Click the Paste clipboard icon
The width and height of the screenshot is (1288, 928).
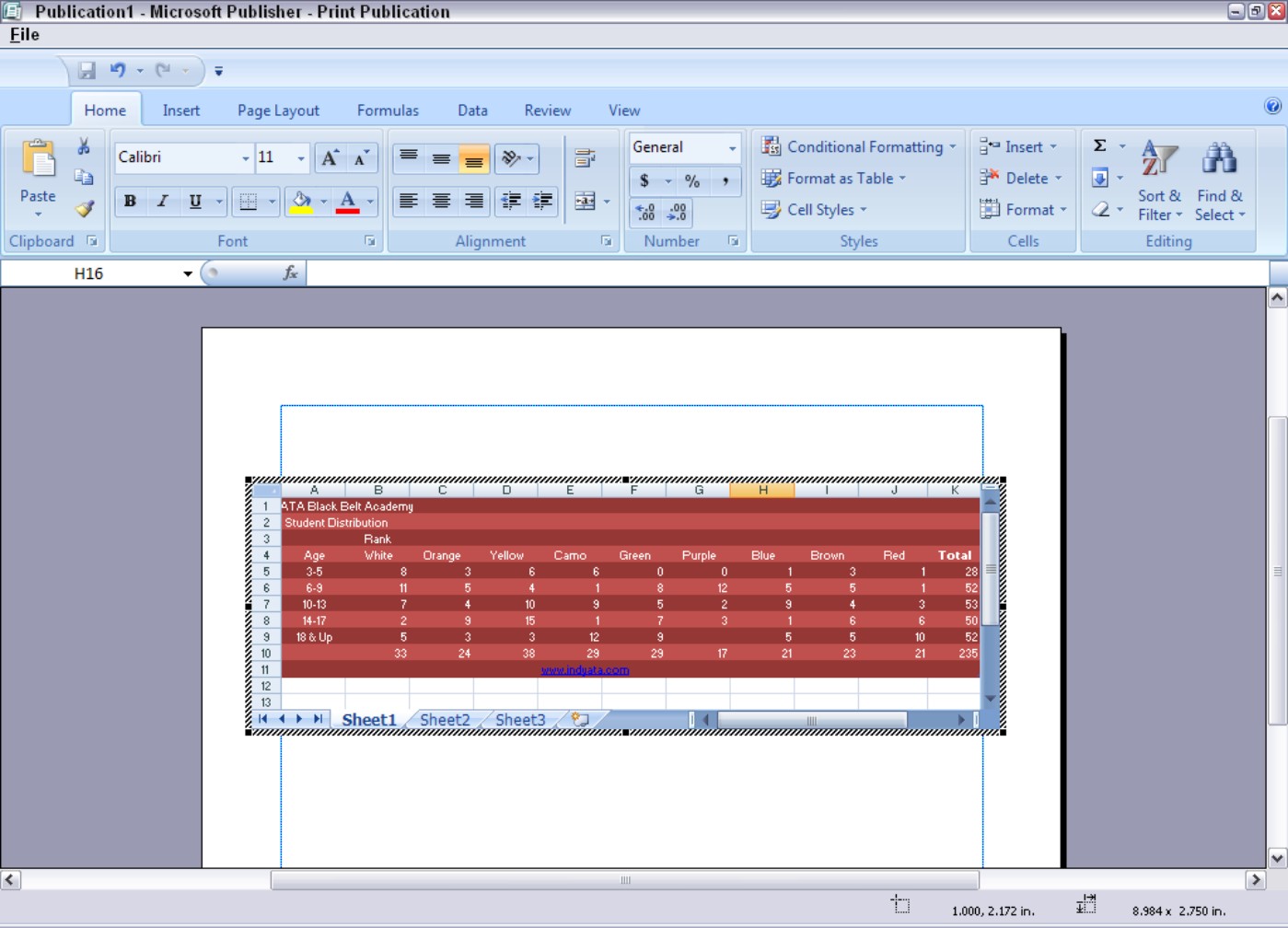38,159
